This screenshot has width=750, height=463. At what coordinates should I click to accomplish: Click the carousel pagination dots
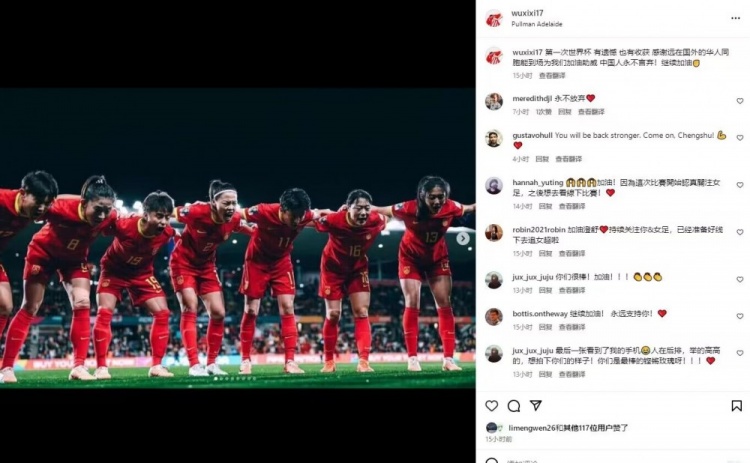click(235, 379)
